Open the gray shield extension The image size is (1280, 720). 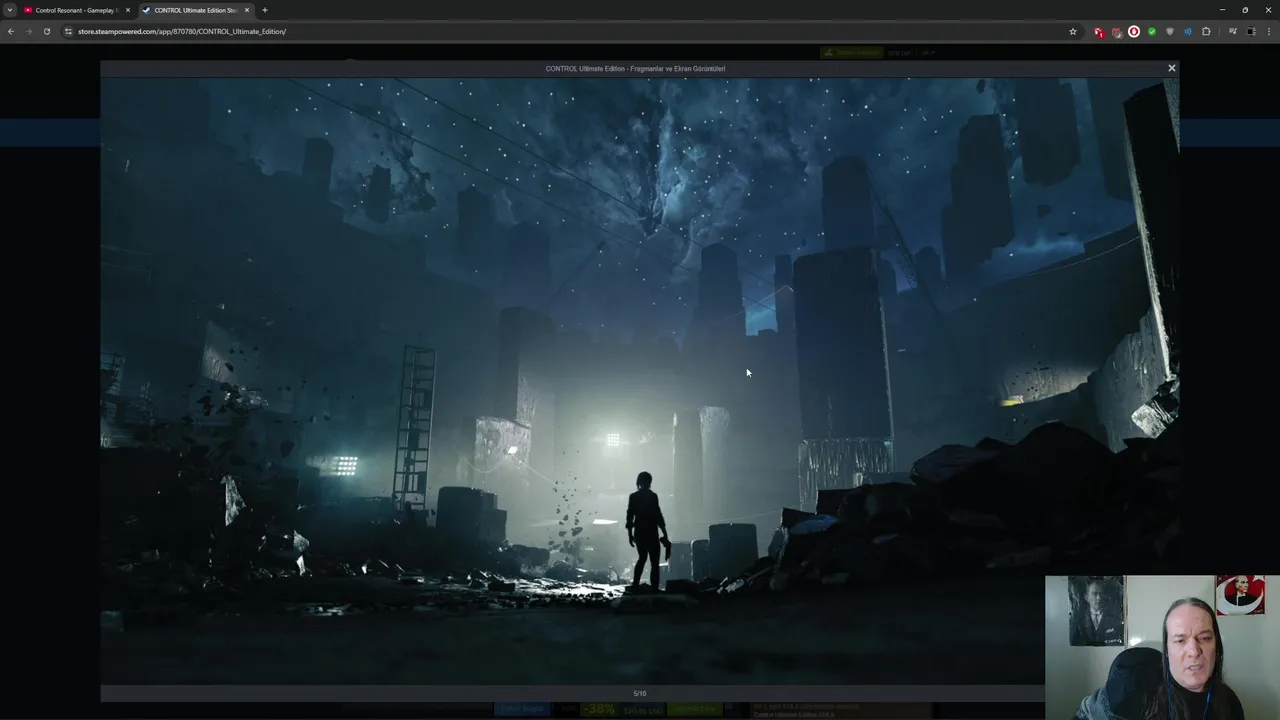(1170, 32)
